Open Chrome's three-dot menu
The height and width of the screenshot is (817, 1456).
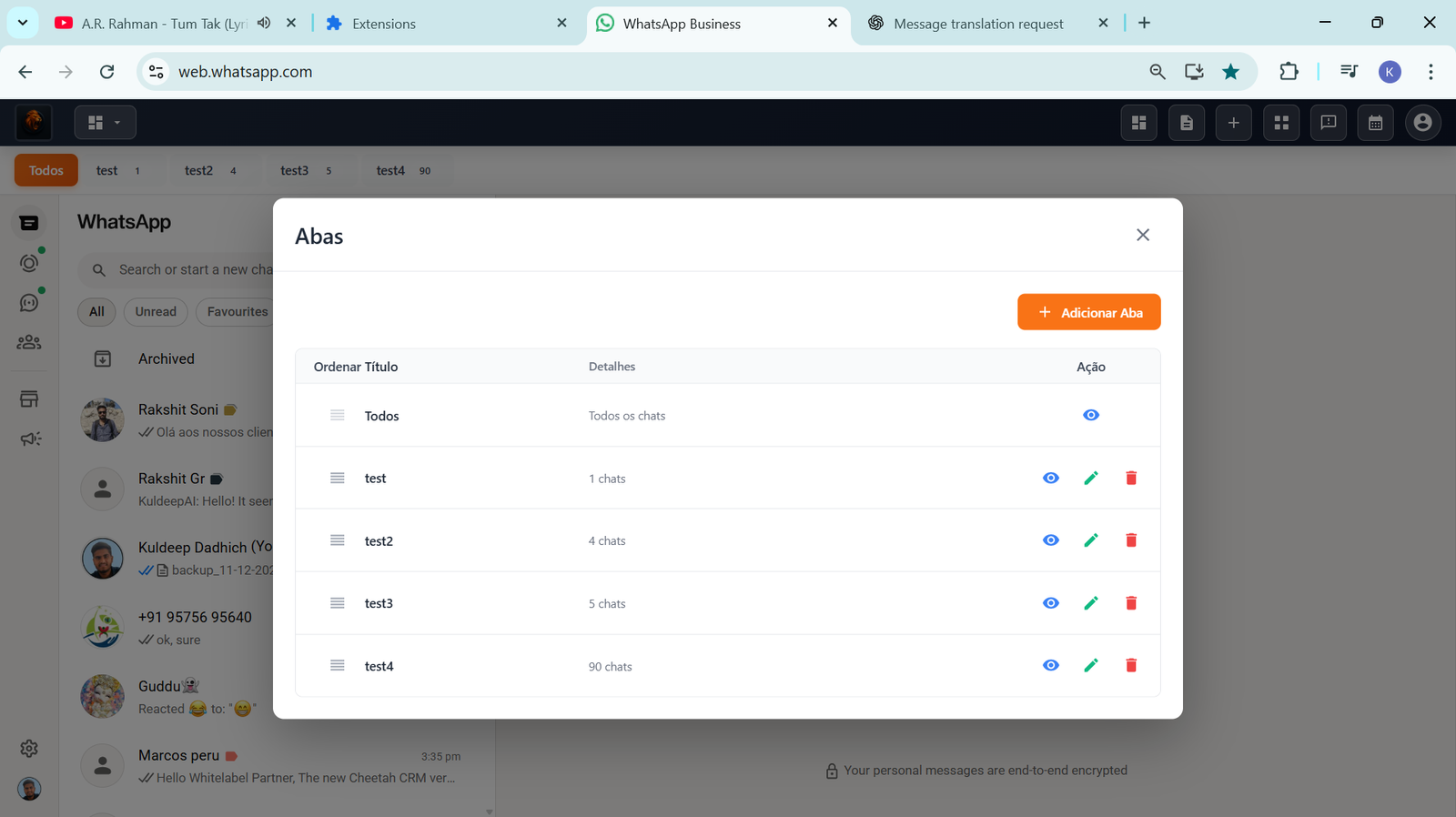1431,72
